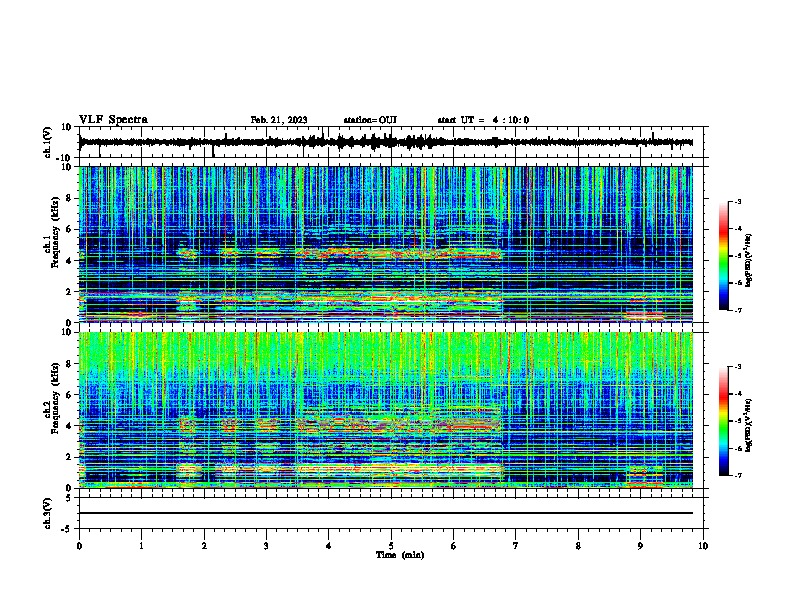
Task: Click the ch.2 'Frequency (kHz)' axis label
Action: [55, 398]
